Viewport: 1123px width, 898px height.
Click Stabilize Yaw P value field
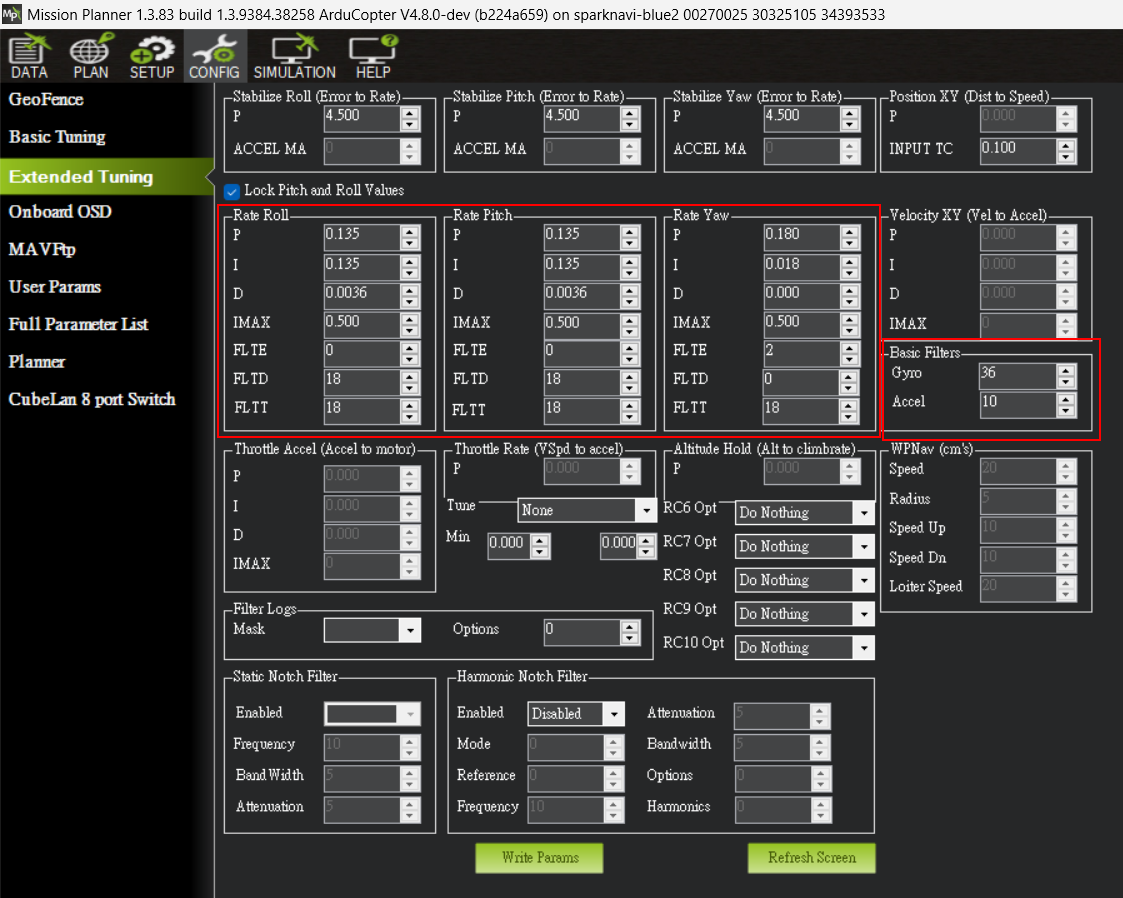click(x=801, y=118)
